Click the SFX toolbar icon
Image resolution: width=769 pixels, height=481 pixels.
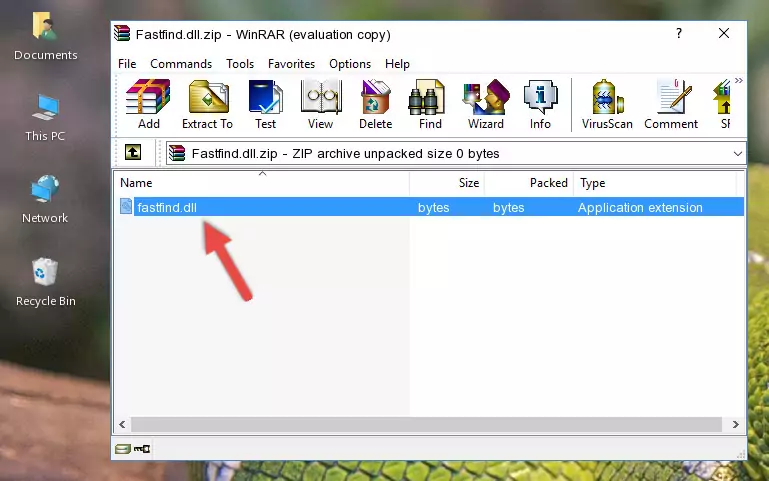pyautogui.click(x=723, y=104)
